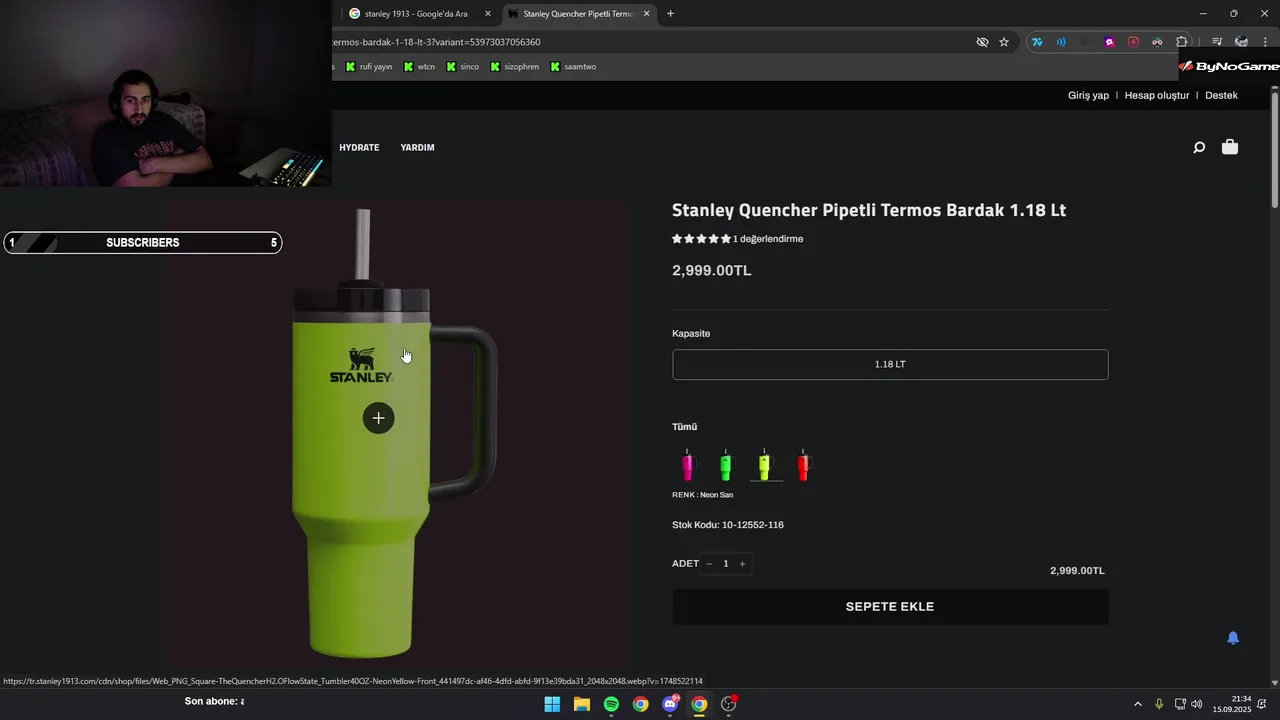The height and width of the screenshot is (720, 1280).
Task: Click the Hesap oluştur link
Action: click(1157, 95)
